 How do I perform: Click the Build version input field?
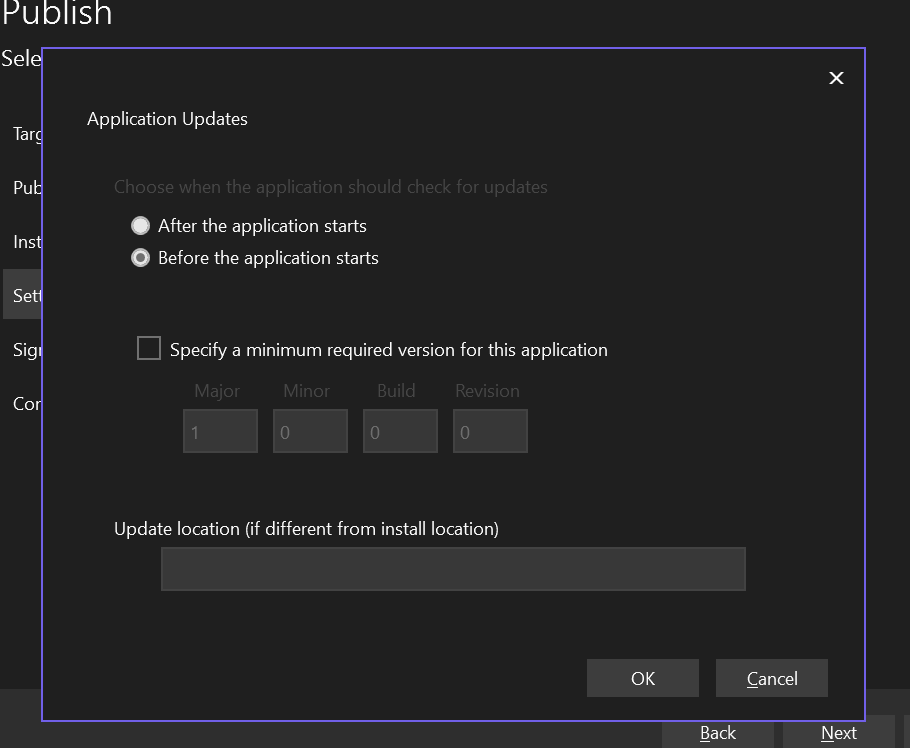point(399,430)
